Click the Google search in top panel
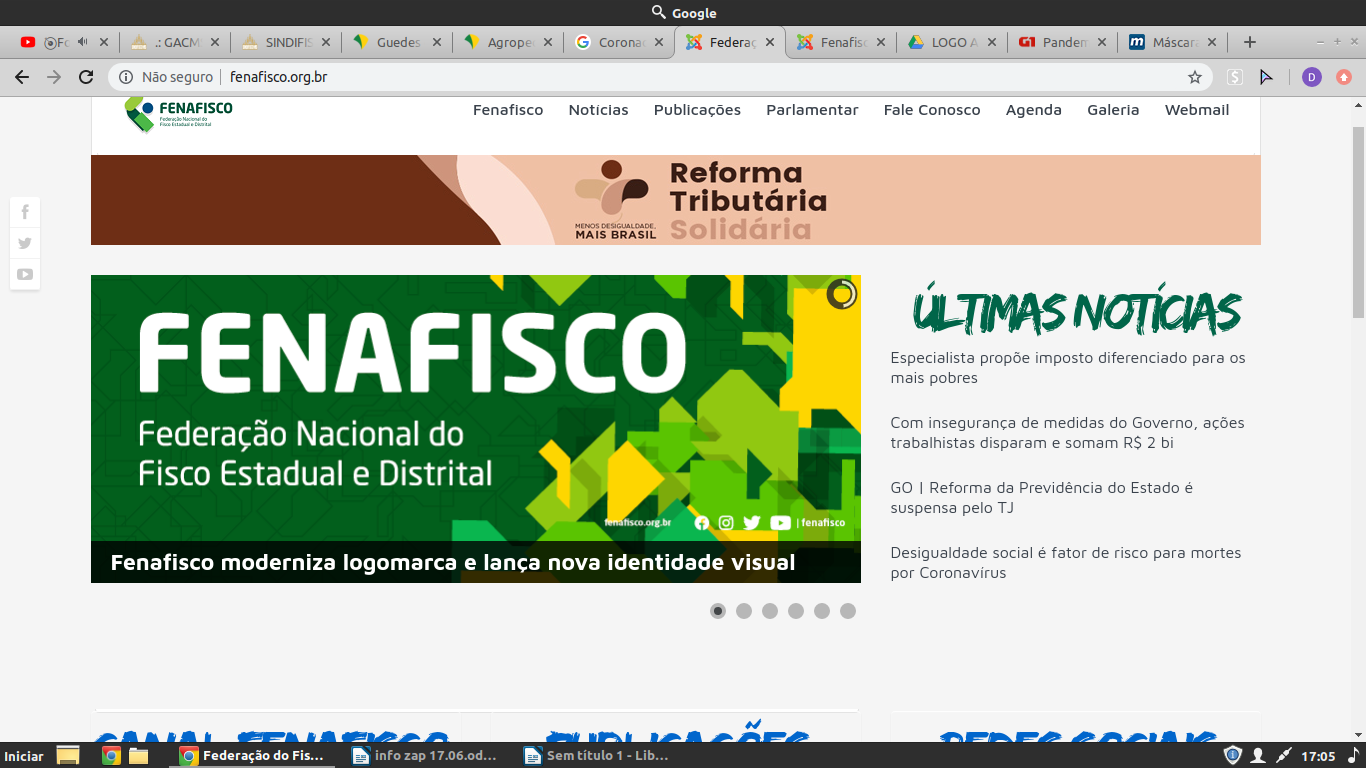This screenshot has height=768, width=1366. [x=683, y=13]
